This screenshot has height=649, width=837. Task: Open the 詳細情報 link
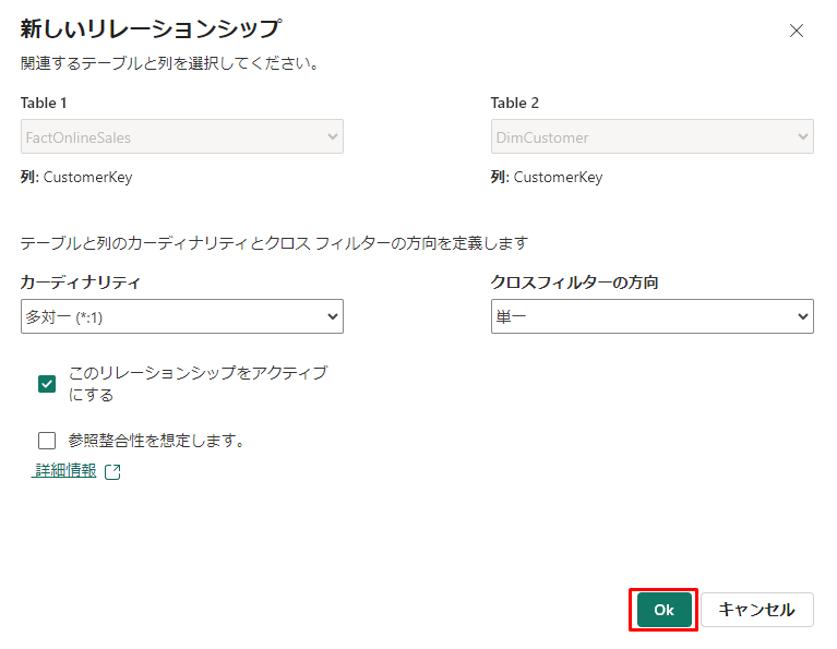(66, 471)
